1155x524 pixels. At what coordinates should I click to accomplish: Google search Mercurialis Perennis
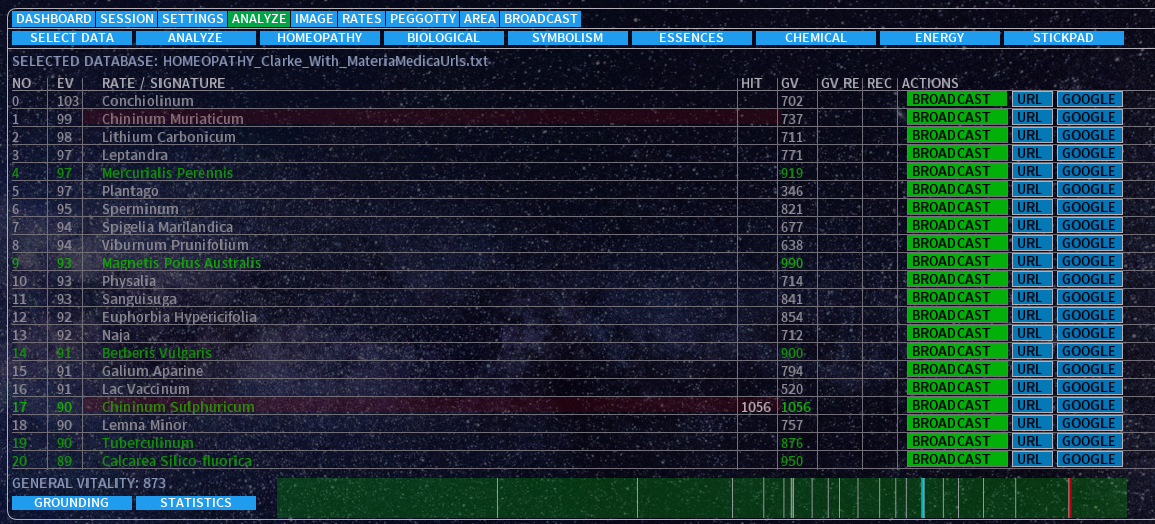[1089, 171]
